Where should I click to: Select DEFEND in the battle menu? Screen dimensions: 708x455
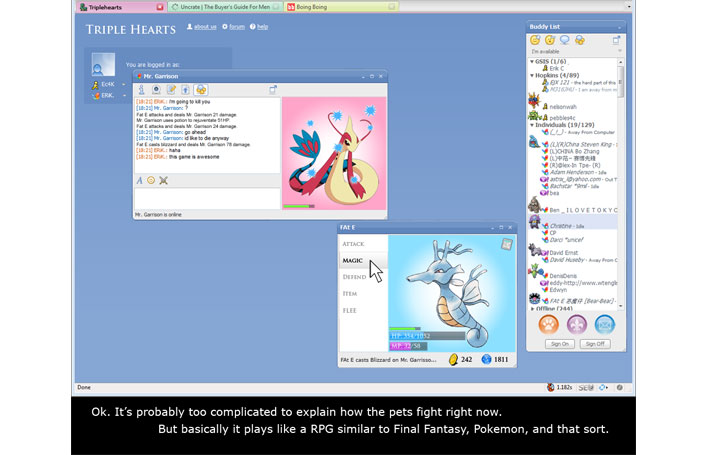[354, 277]
